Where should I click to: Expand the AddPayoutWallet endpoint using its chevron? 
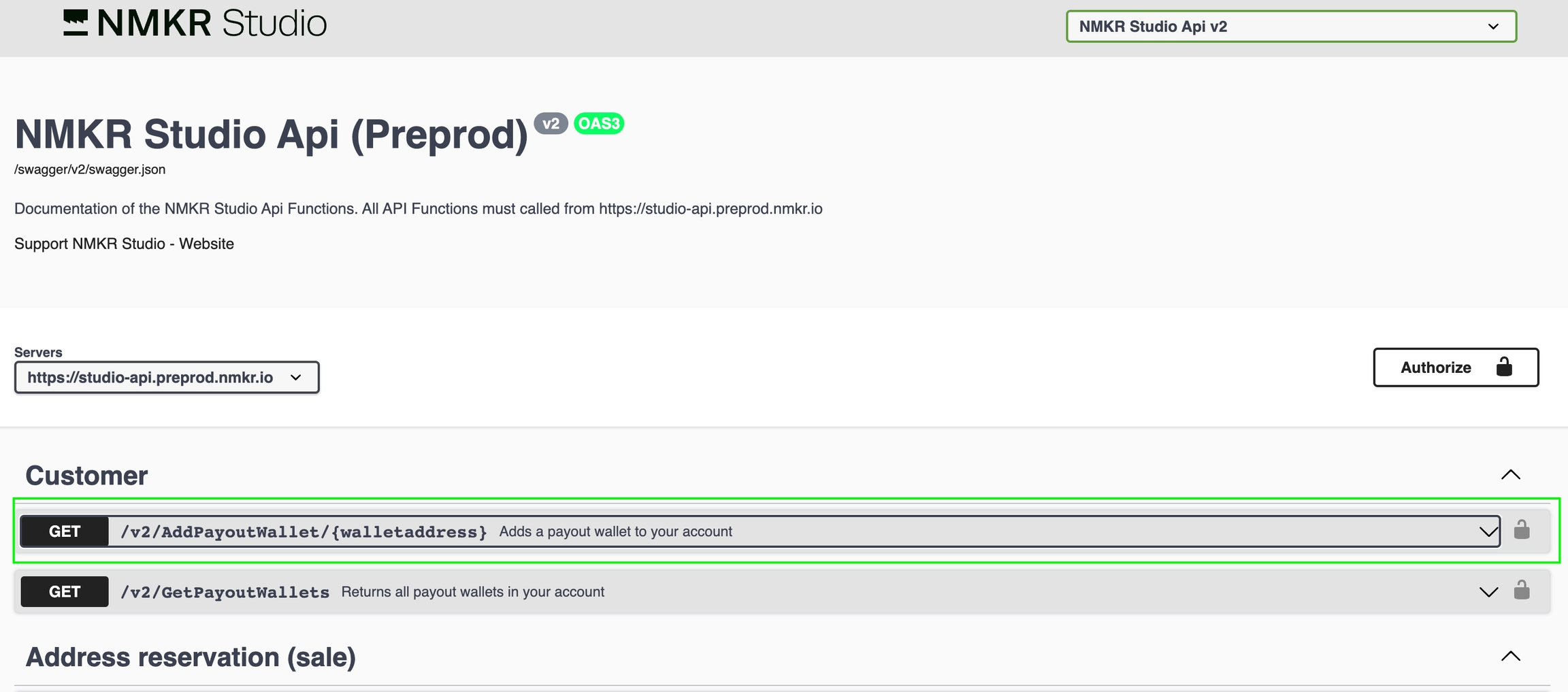1488,531
